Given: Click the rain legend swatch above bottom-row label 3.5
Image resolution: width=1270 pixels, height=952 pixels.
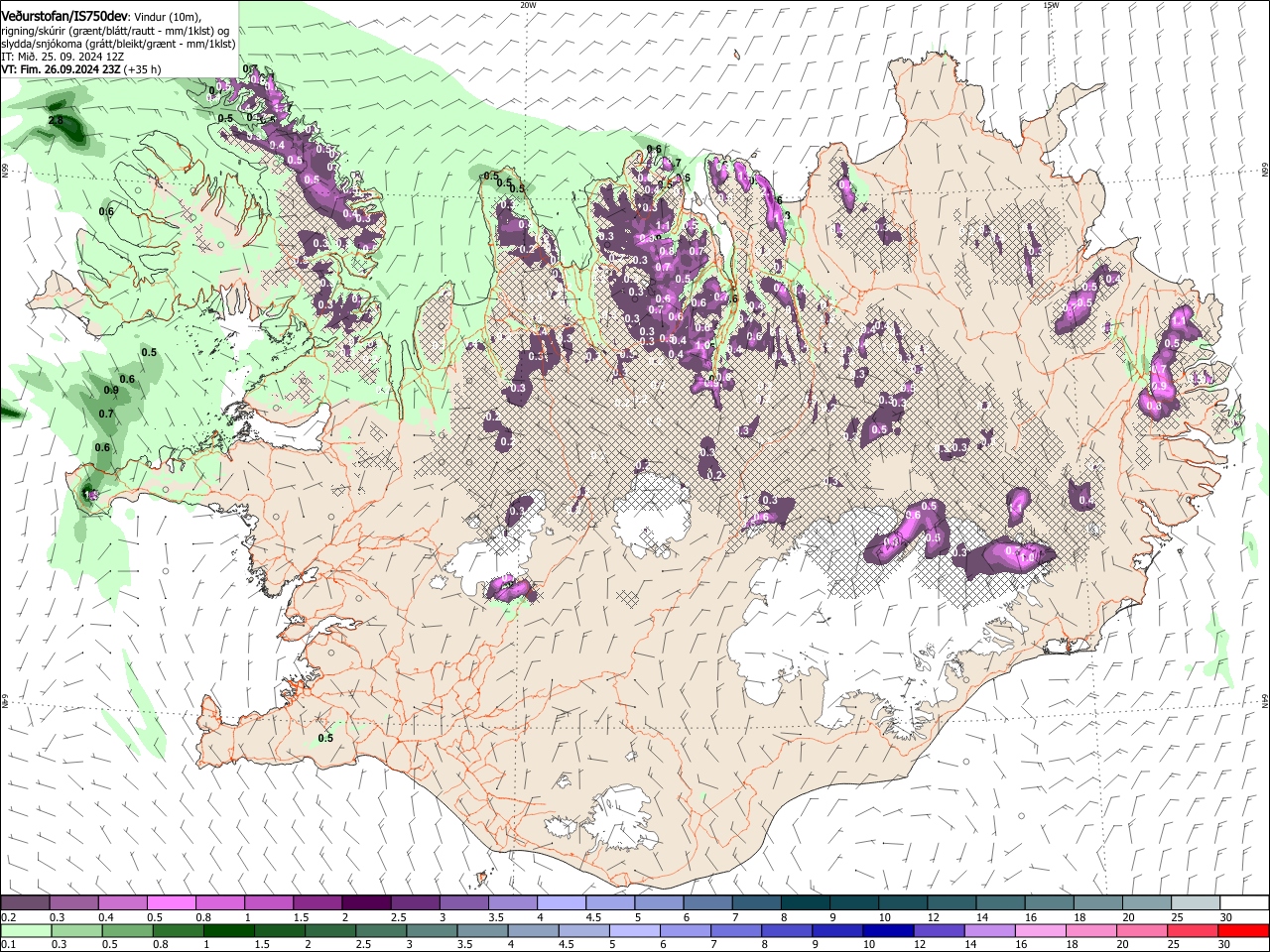Looking at the screenshot, I should [482, 930].
